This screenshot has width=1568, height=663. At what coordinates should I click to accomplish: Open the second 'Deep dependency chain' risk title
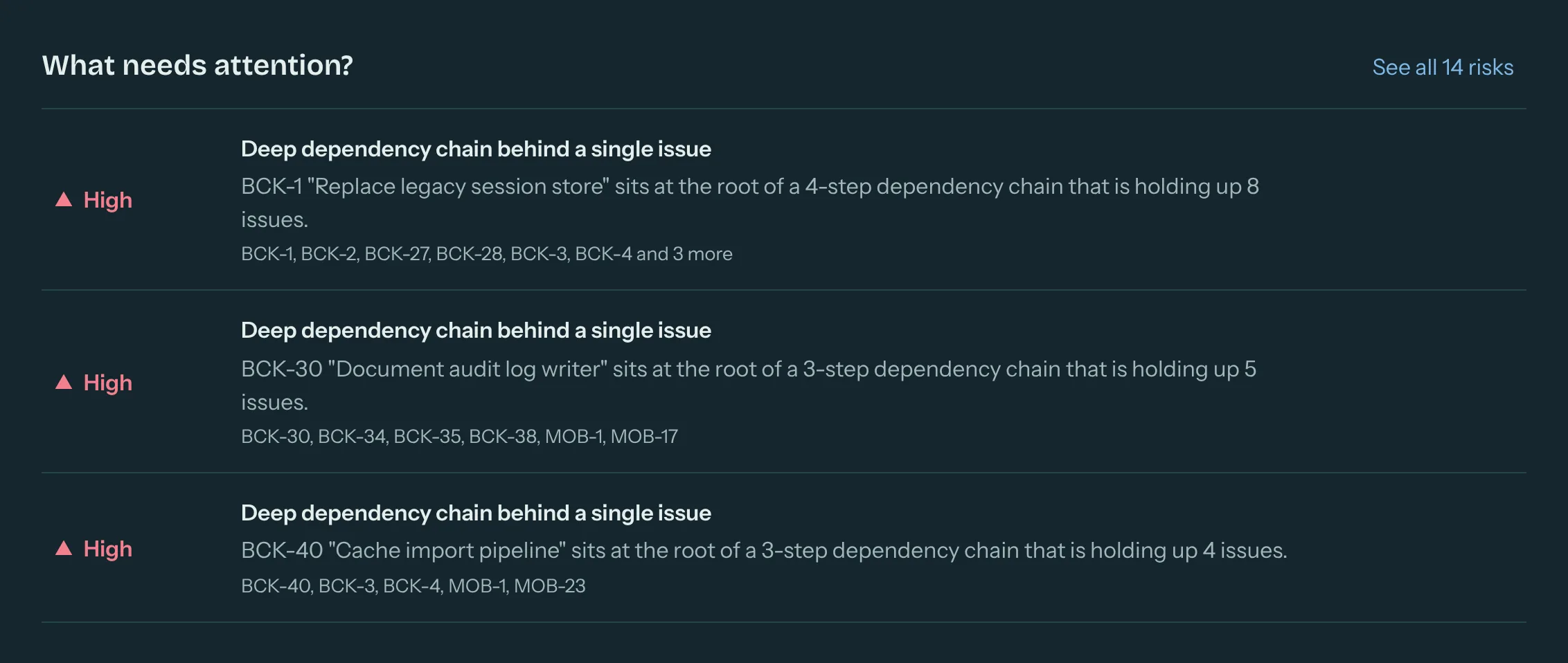476,330
